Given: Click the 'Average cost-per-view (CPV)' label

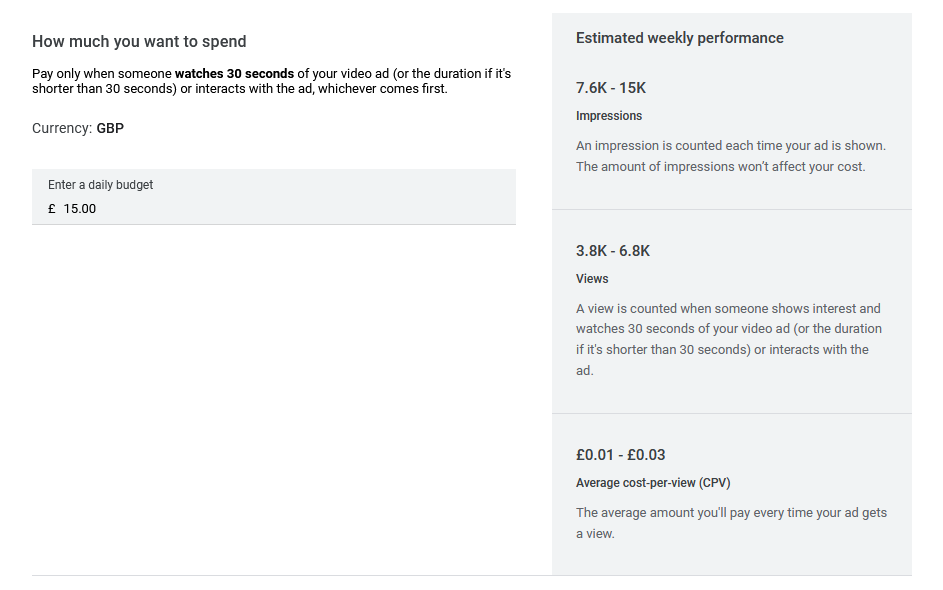Looking at the screenshot, I should point(653,483).
